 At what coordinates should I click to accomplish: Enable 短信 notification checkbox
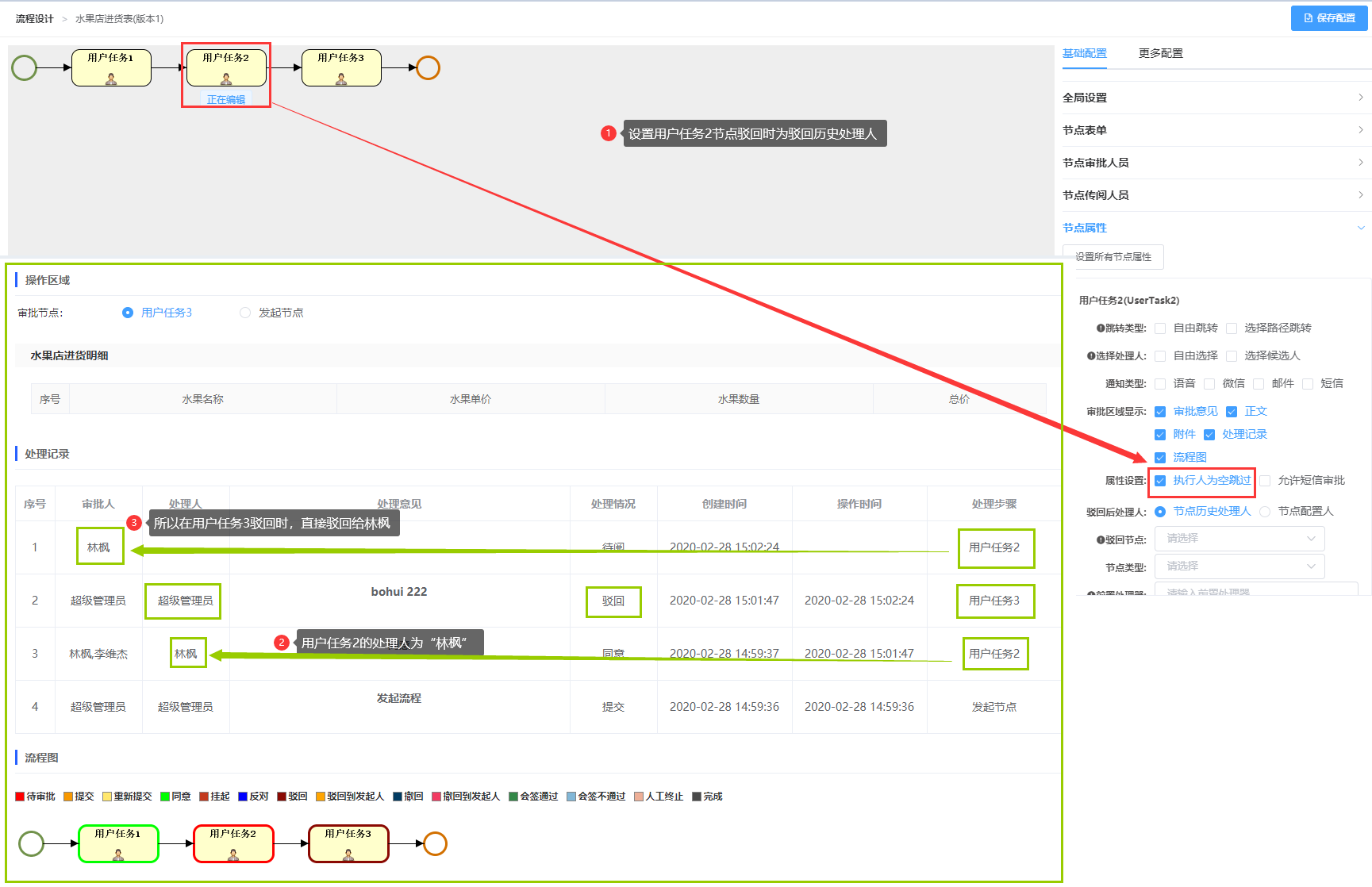[x=1308, y=384]
